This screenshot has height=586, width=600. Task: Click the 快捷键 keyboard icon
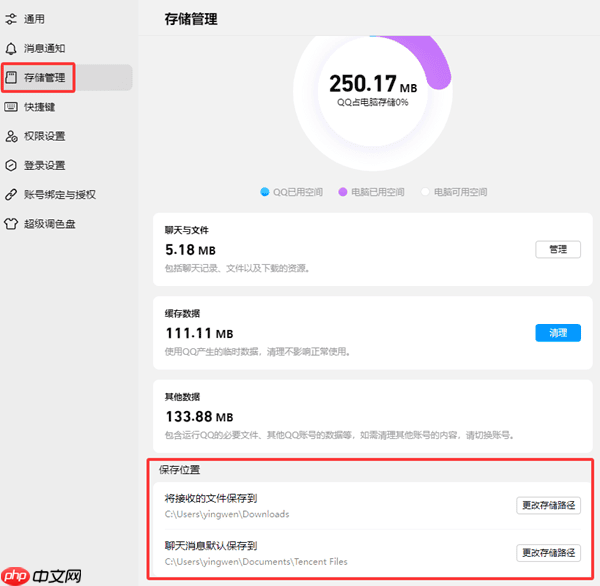pos(11,107)
